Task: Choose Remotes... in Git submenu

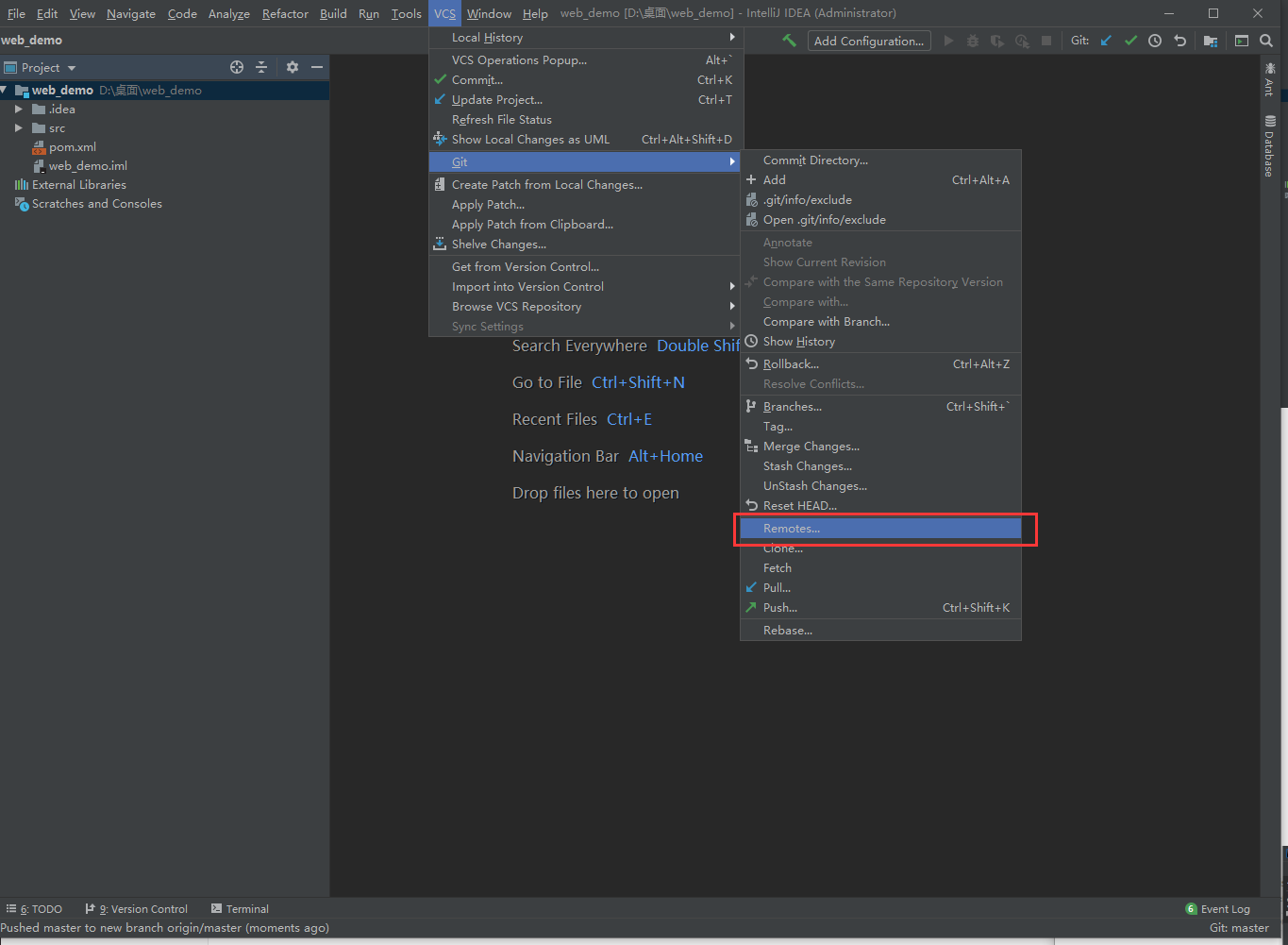Action: 880,529
